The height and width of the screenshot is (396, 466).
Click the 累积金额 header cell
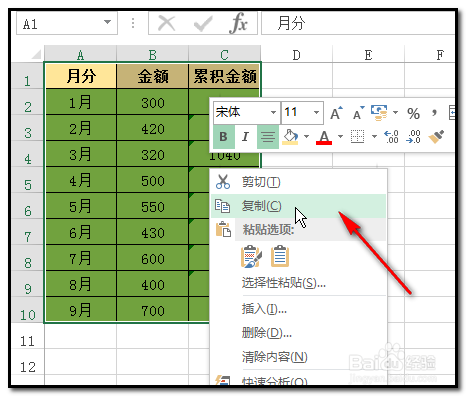click(x=224, y=76)
